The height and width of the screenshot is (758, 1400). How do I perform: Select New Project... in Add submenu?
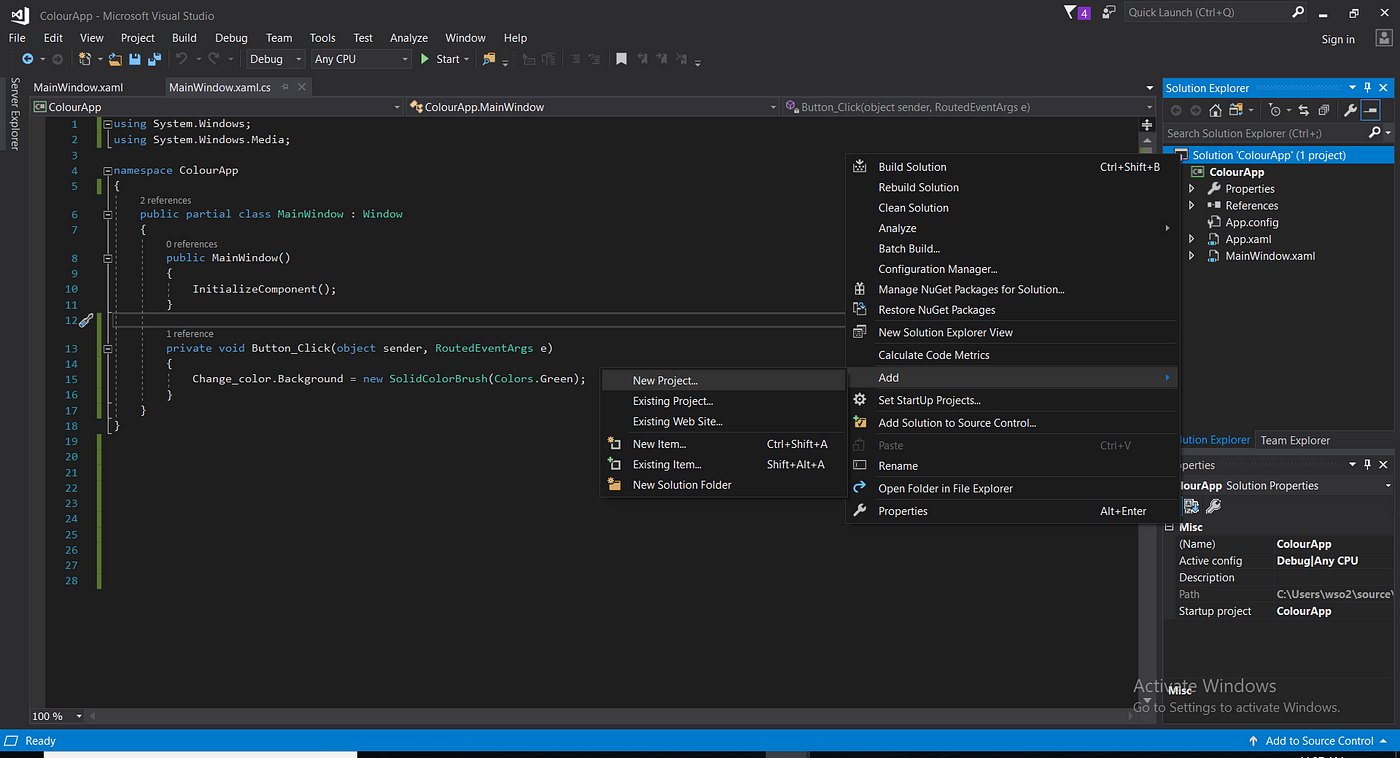pyautogui.click(x=723, y=380)
